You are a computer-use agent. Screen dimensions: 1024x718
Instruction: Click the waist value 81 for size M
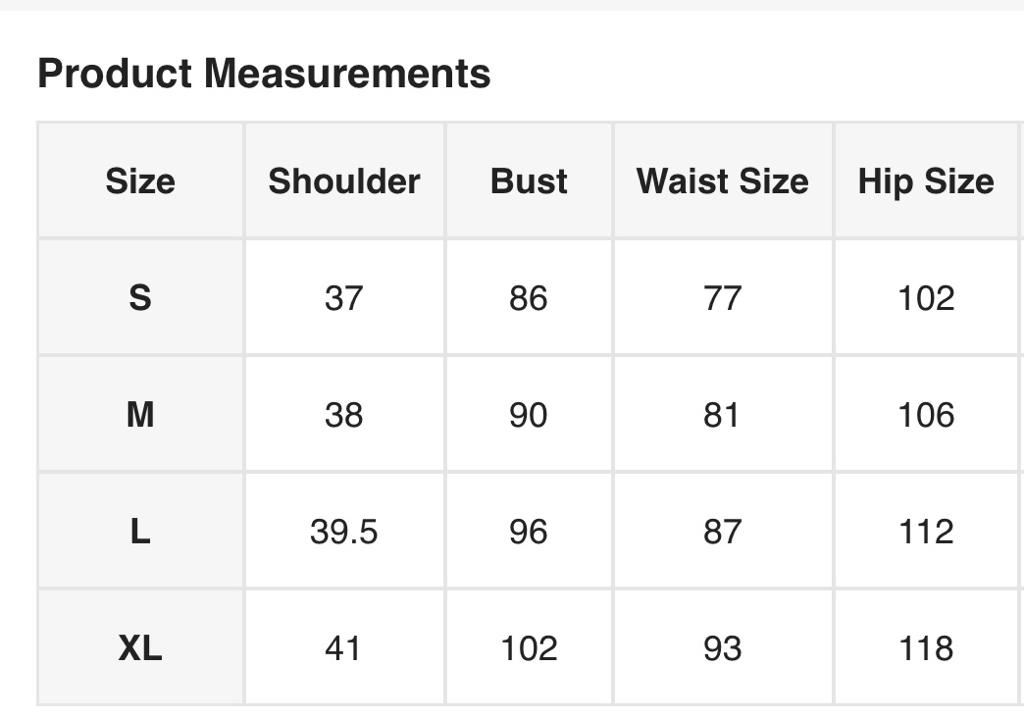(x=721, y=415)
